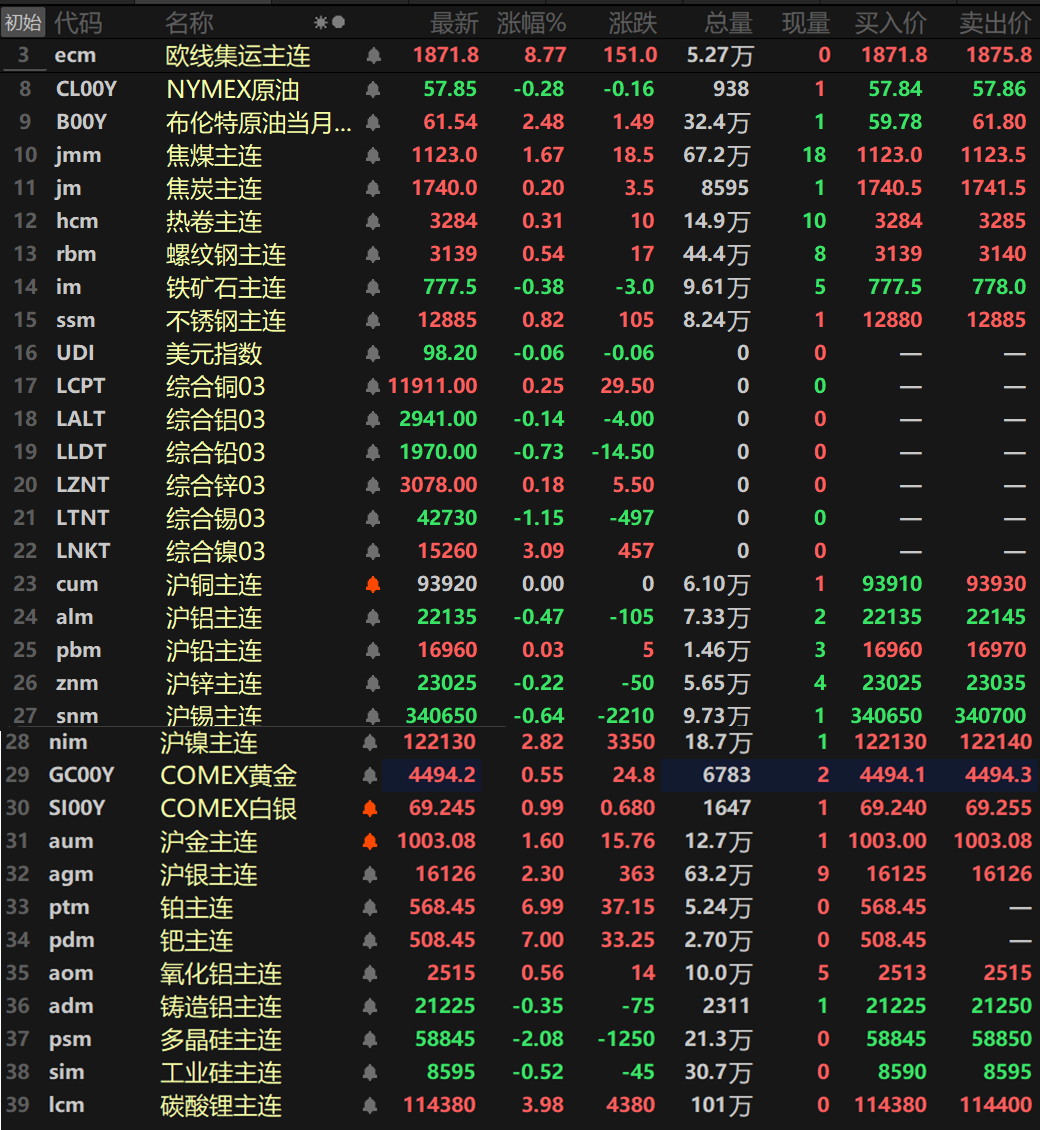This screenshot has width=1040, height=1130.
Task: Sort by the 最新 column header
Action: pos(454,22)
